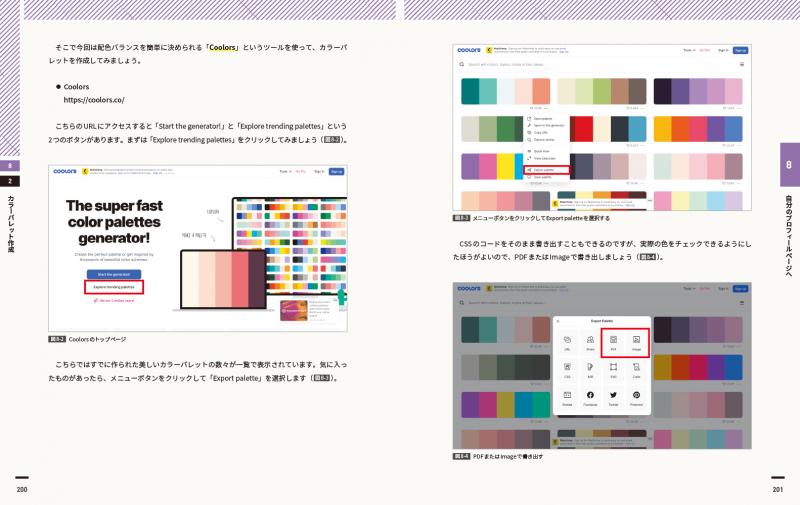
Task: Choose the SVG export icon
Action: [x=613, y=367]
